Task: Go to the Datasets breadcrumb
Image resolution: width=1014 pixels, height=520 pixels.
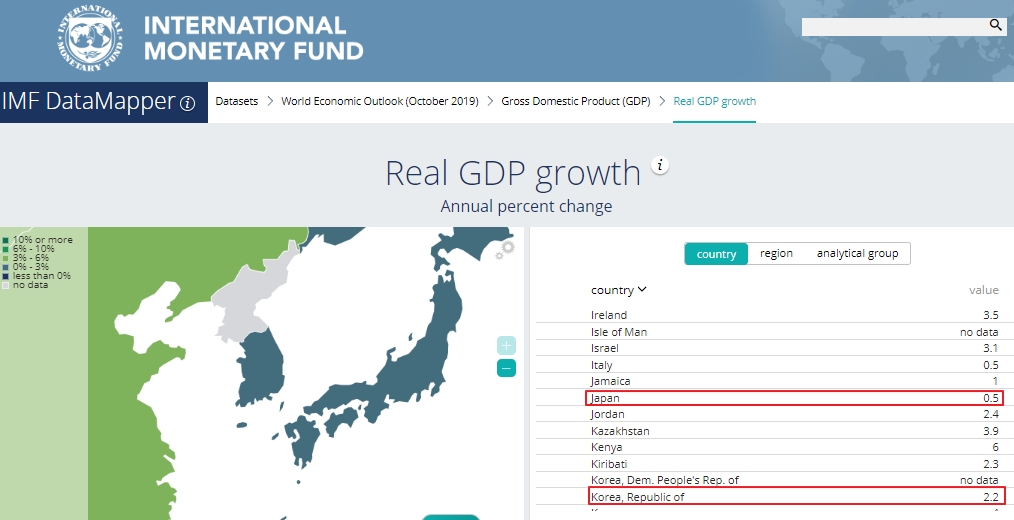Action: pyautogui.click(x=236, y=101)
